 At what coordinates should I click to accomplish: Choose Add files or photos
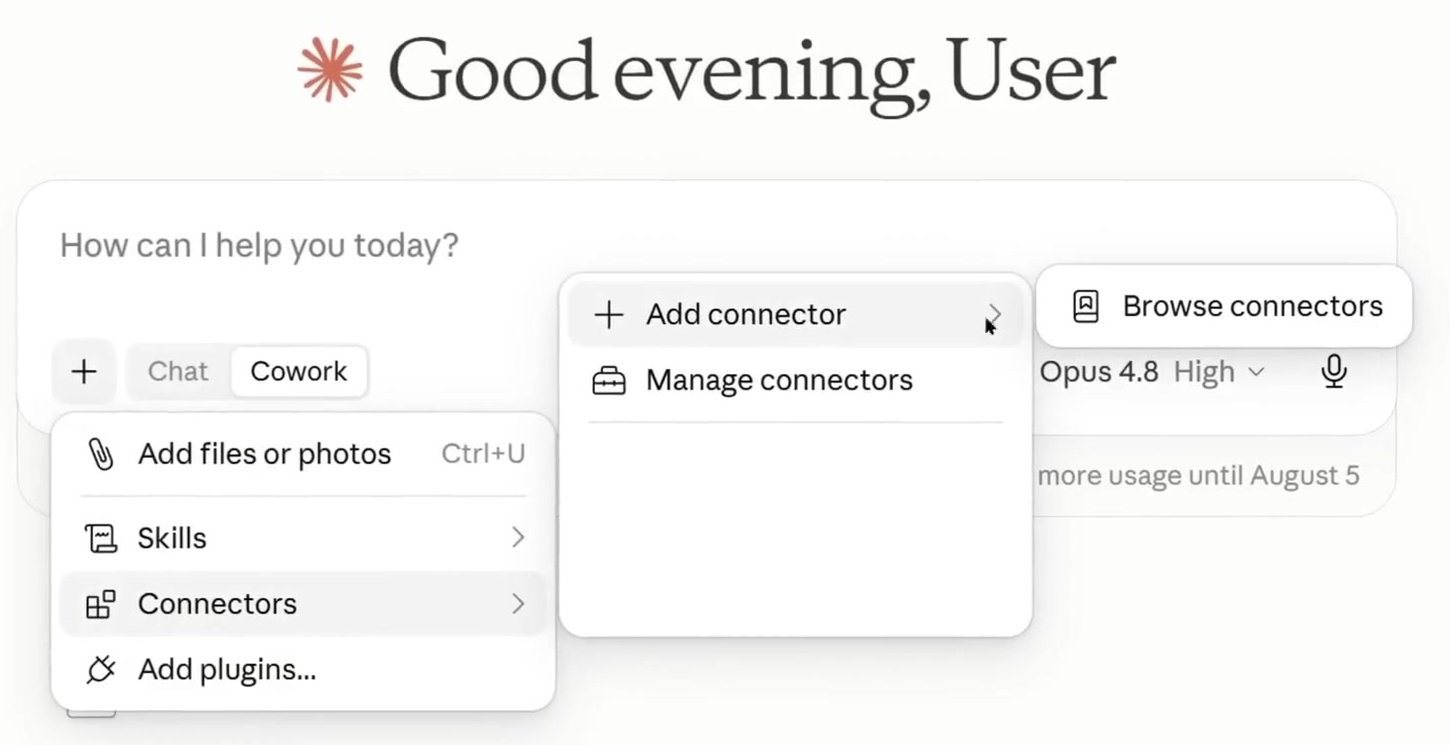(303, 454)
